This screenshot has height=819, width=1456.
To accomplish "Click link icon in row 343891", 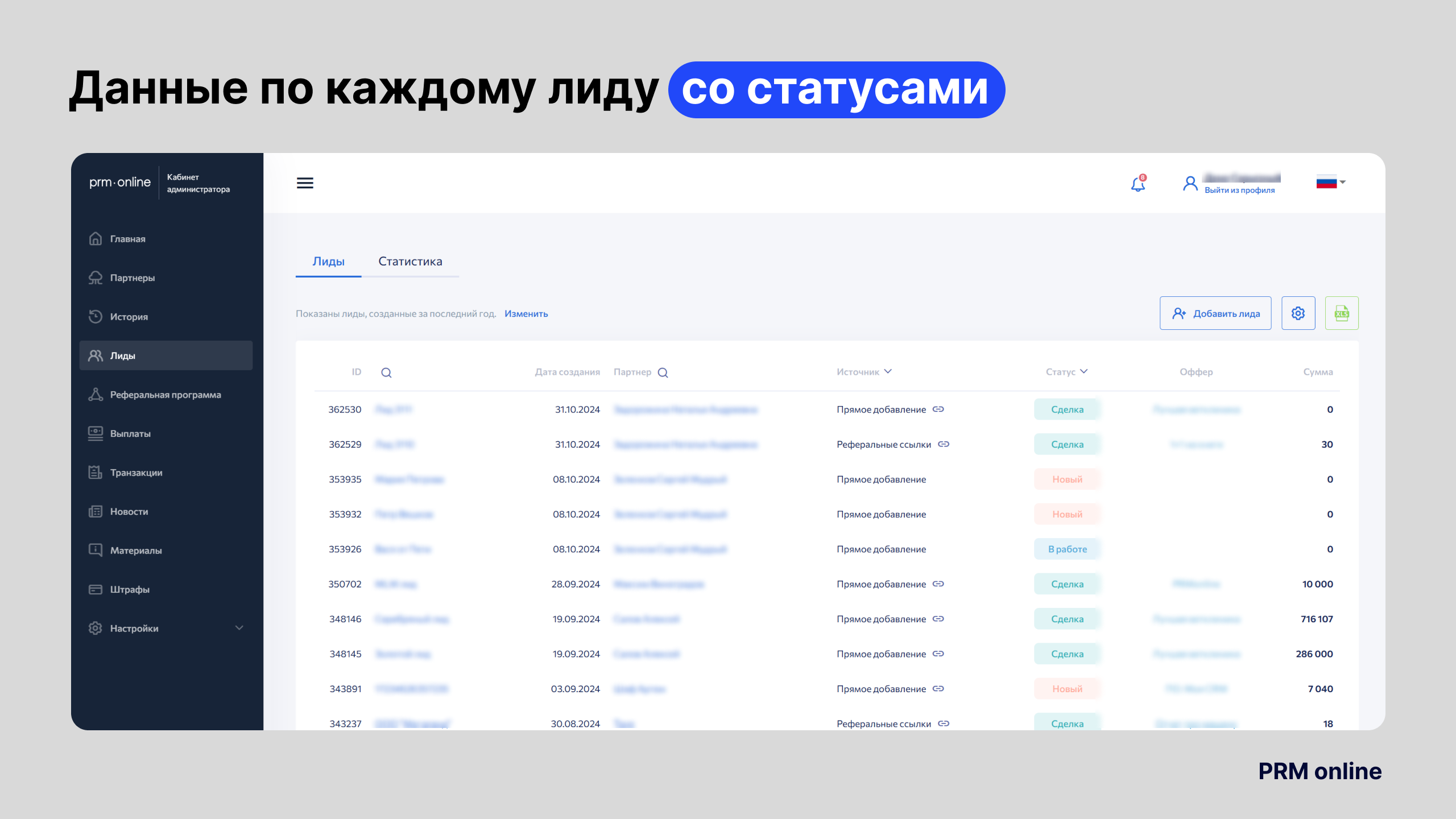I will 938,689.
